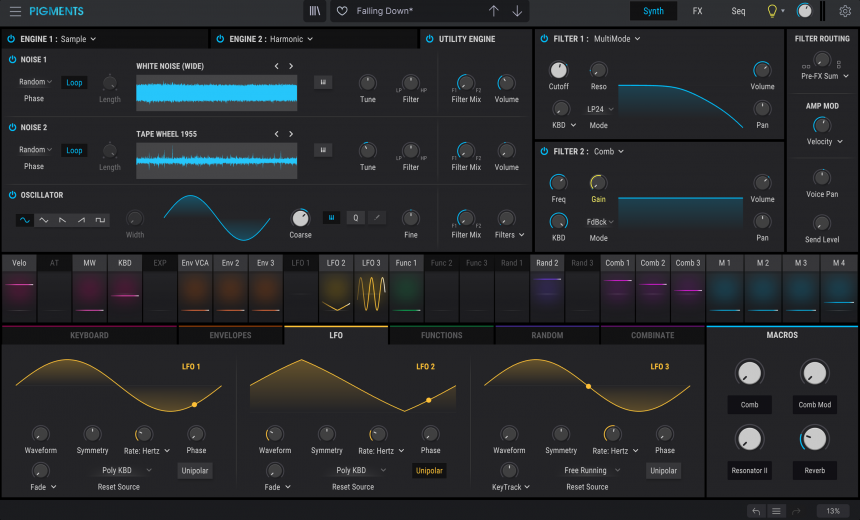860x520 pixels.
Task: Toggle LFO 2 Unipolar mode
Action: 429,470
